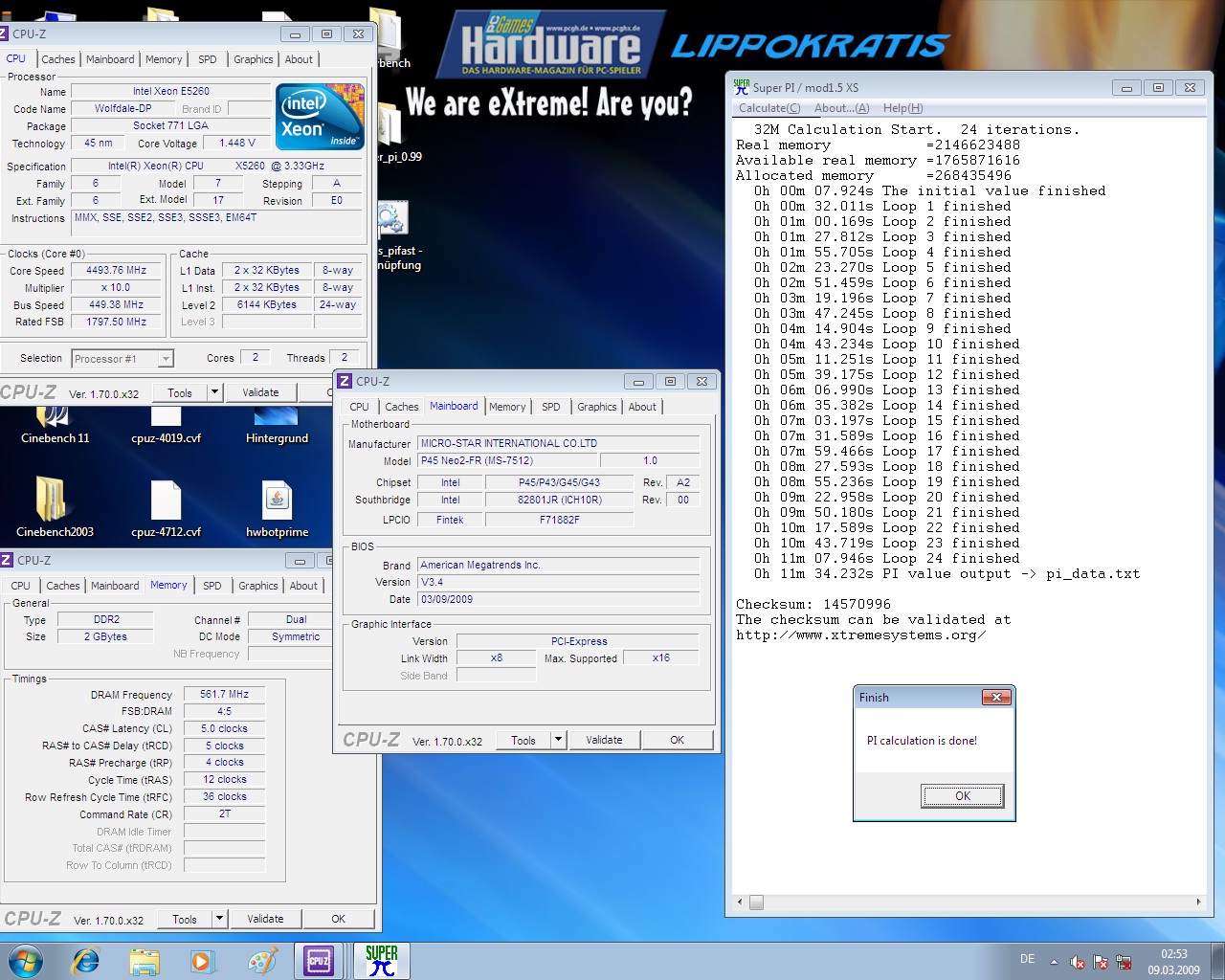Open the Help menu in Super PI

click(x=902, y=108)
